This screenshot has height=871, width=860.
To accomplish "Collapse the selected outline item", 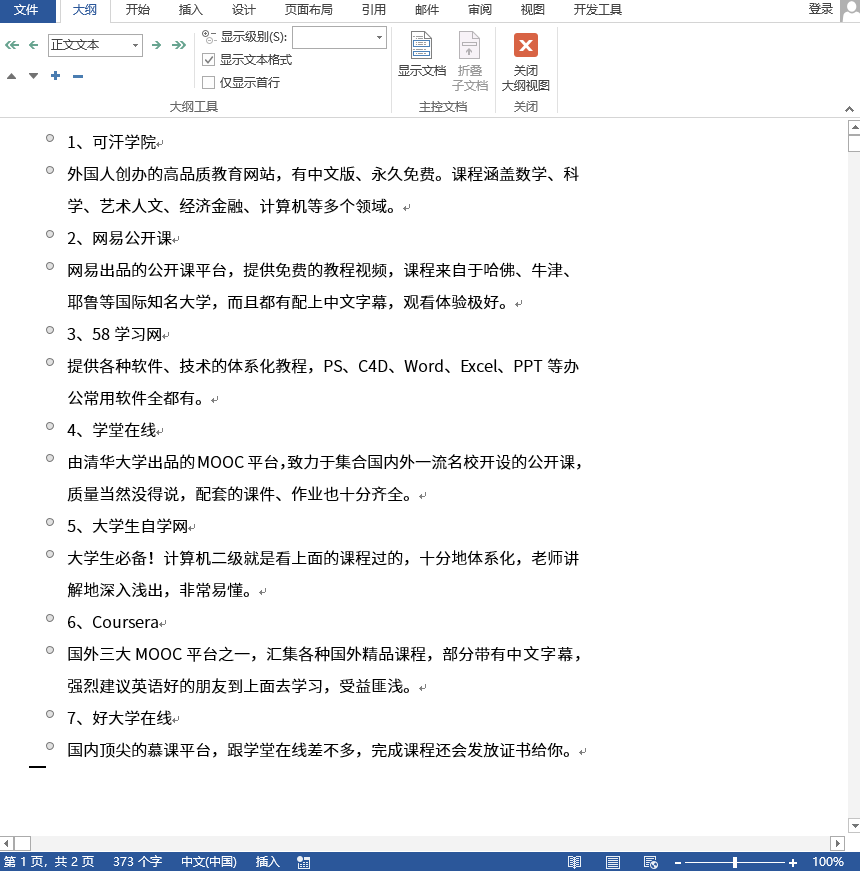I will click(77, 76).
